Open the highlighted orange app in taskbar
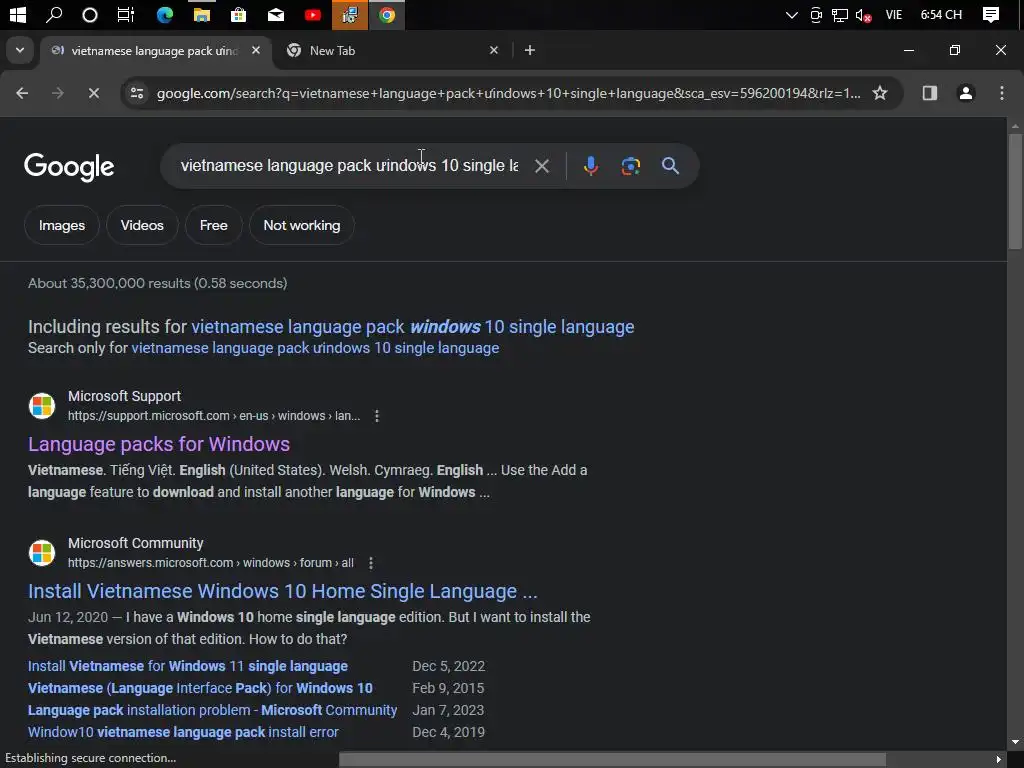 (x=350, y=14)
